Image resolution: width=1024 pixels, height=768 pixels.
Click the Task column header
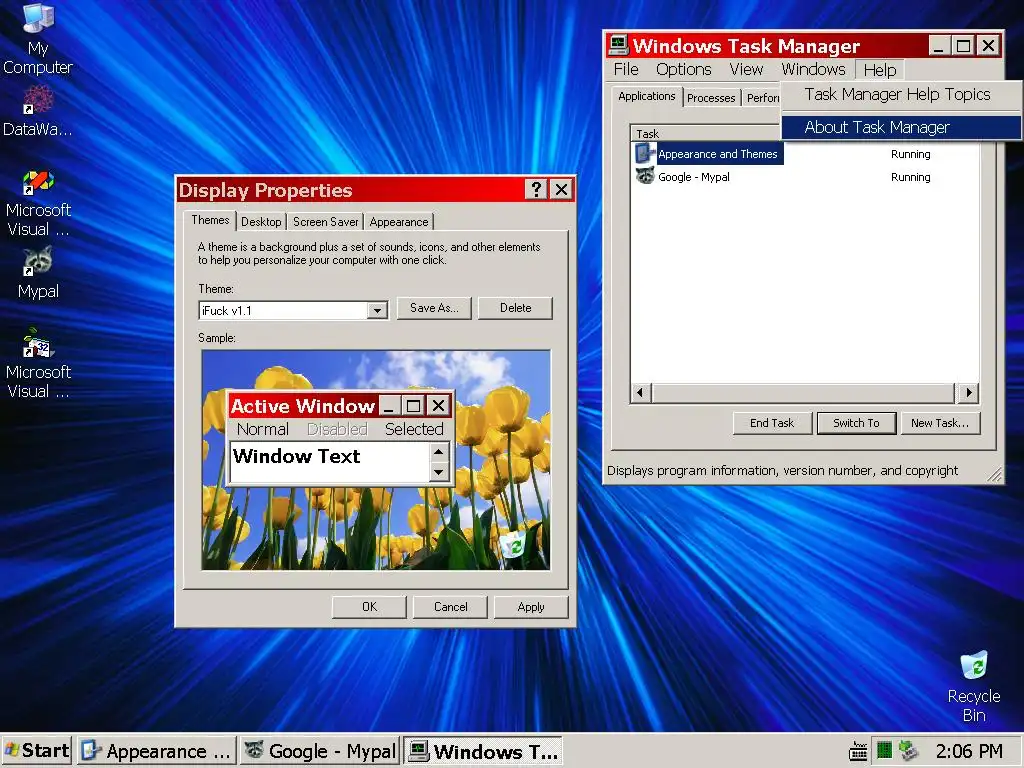click(705, 133)
